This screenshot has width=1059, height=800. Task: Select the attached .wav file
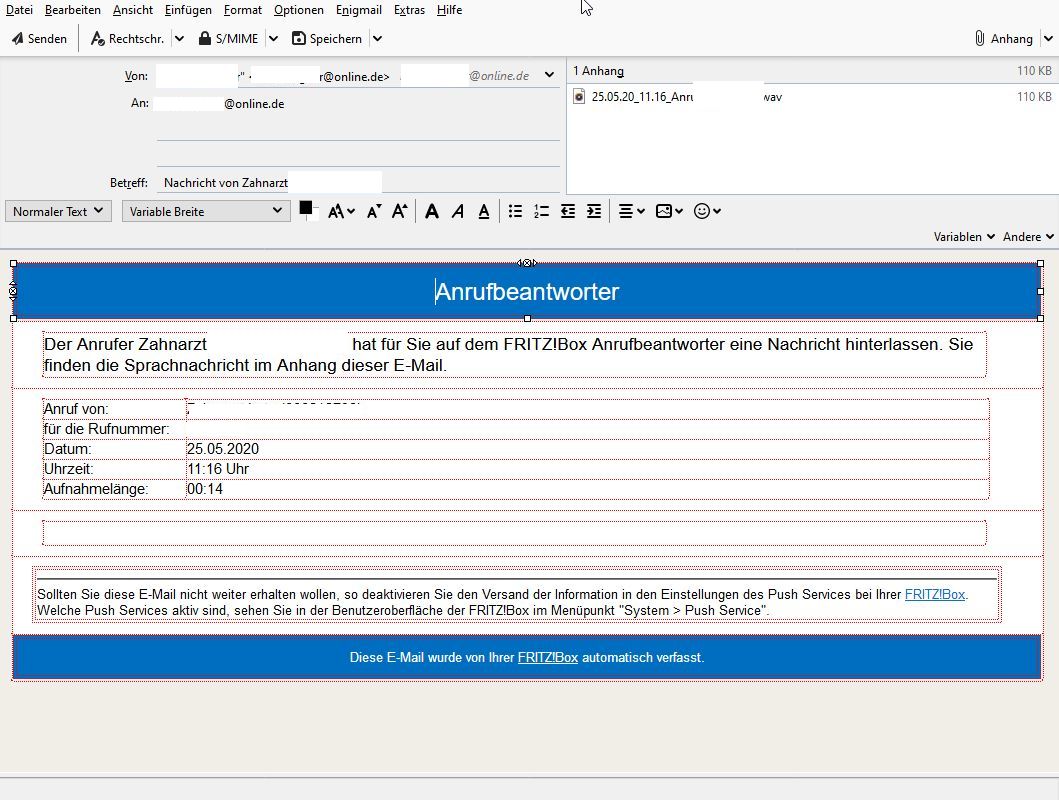812,97
